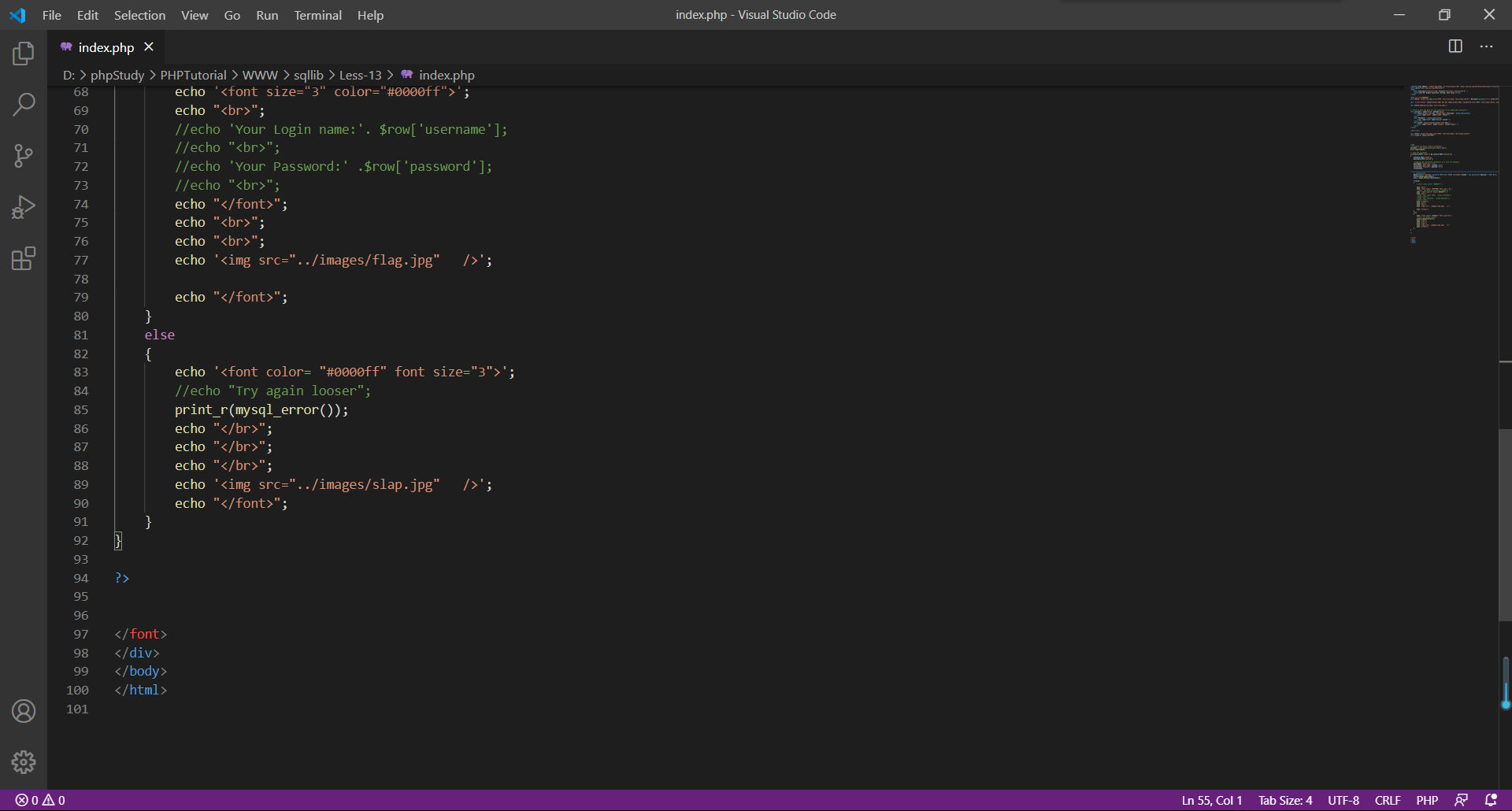Viewport: 1512px width, 811px height.
Task: Expand the PHPTutorial breadcrumb segment
Action: (x=193, y=75)
